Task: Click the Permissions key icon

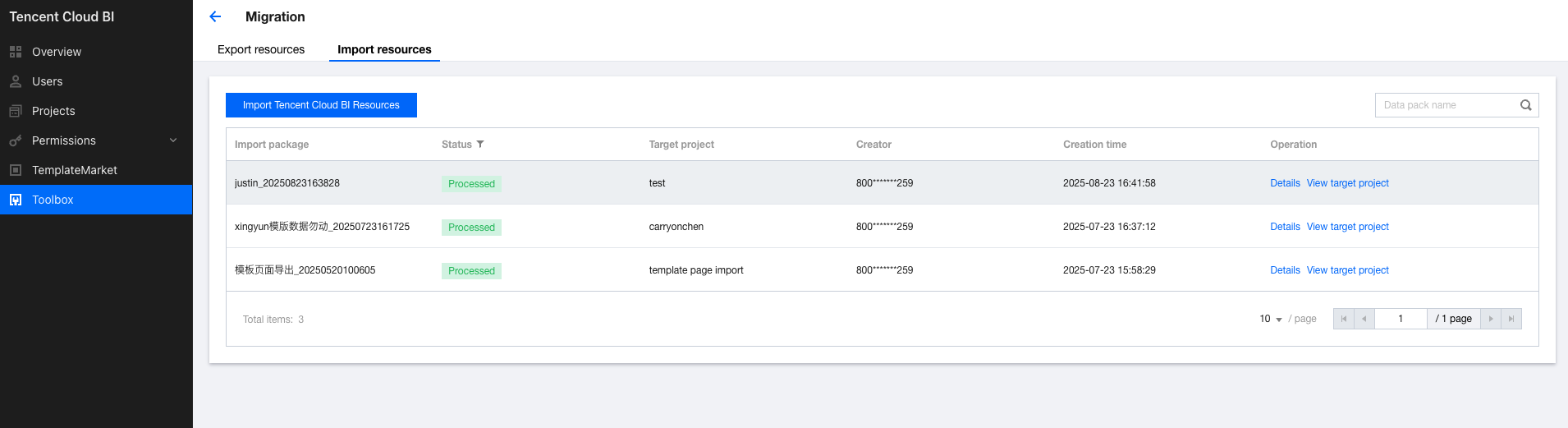Action: click(x=16, y=140)
